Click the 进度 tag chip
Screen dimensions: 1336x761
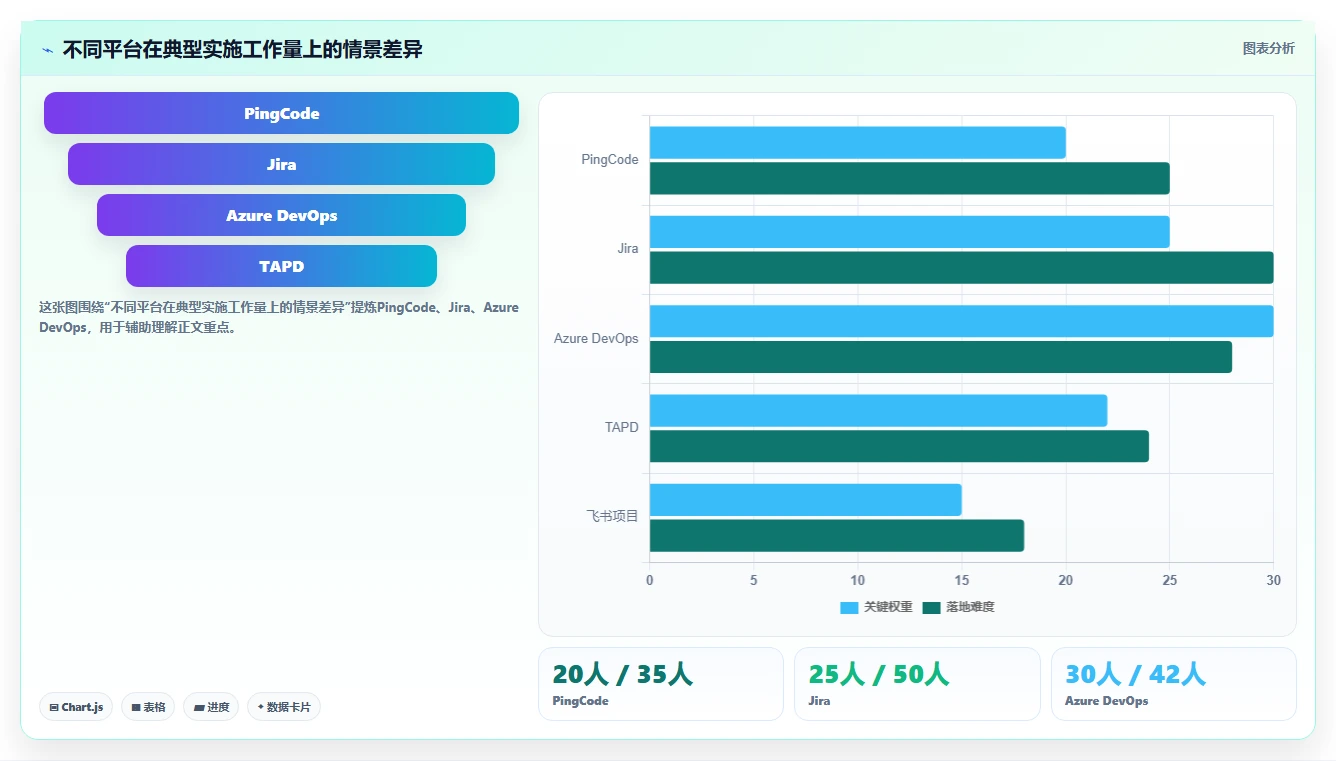211,707
